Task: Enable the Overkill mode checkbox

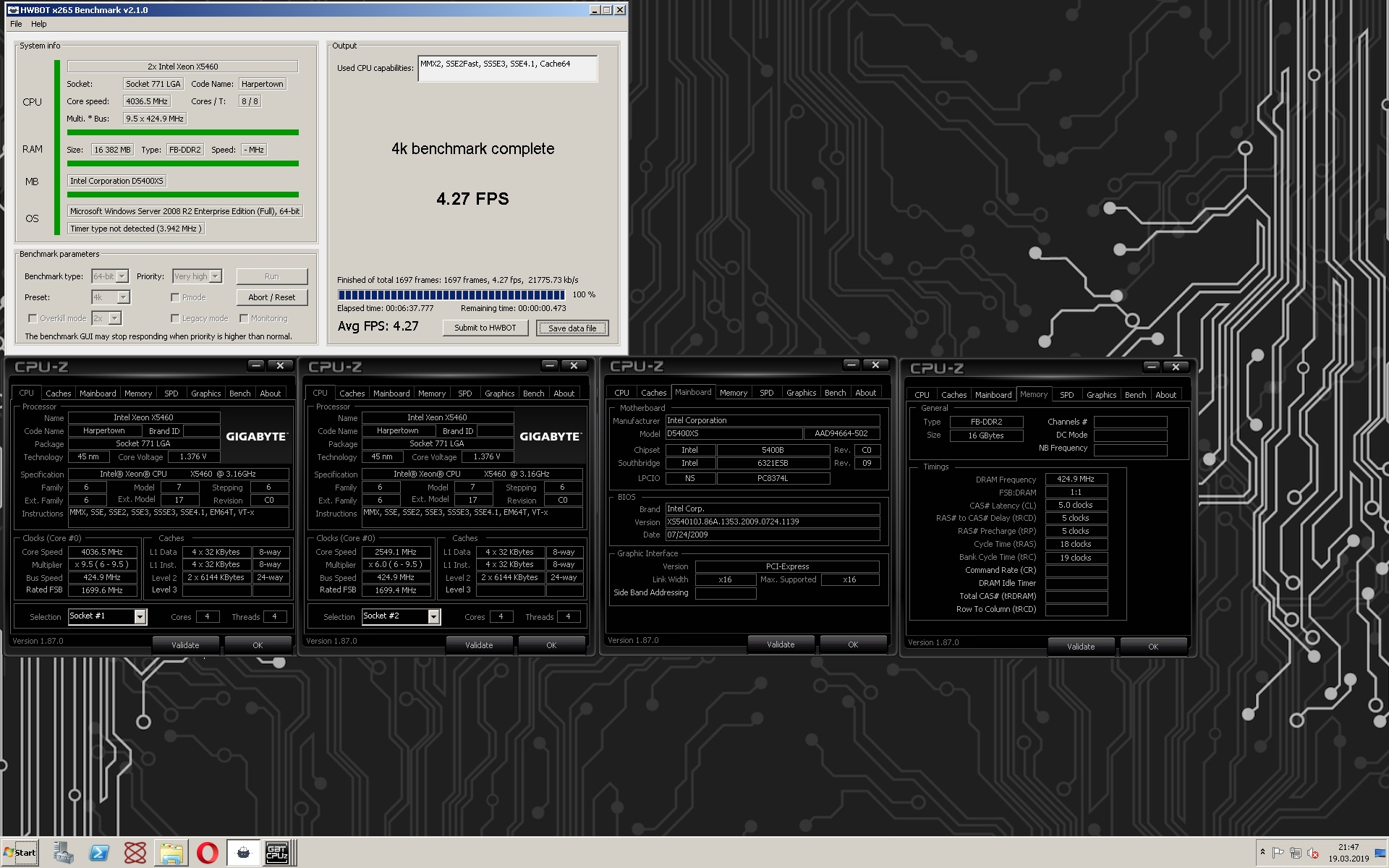Action: pos(33,318)
